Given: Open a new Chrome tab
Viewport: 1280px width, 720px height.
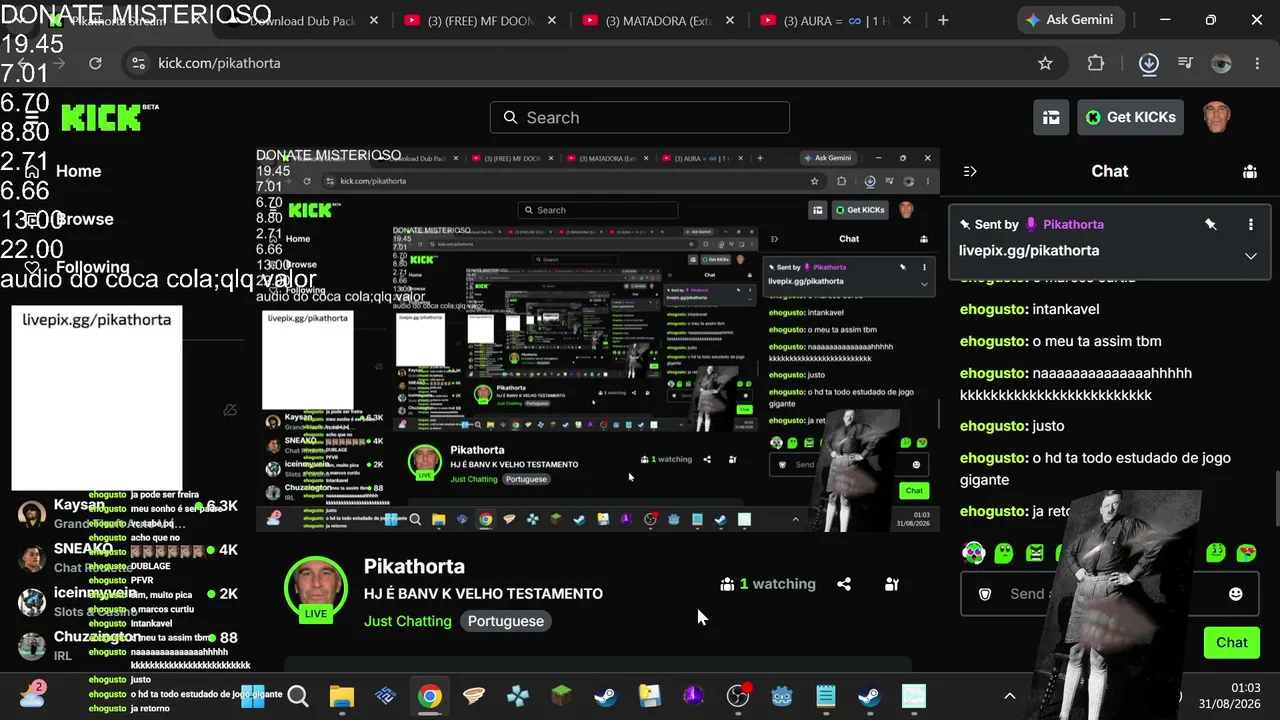Looking at the screenshot, I should (x=943, y=20).
